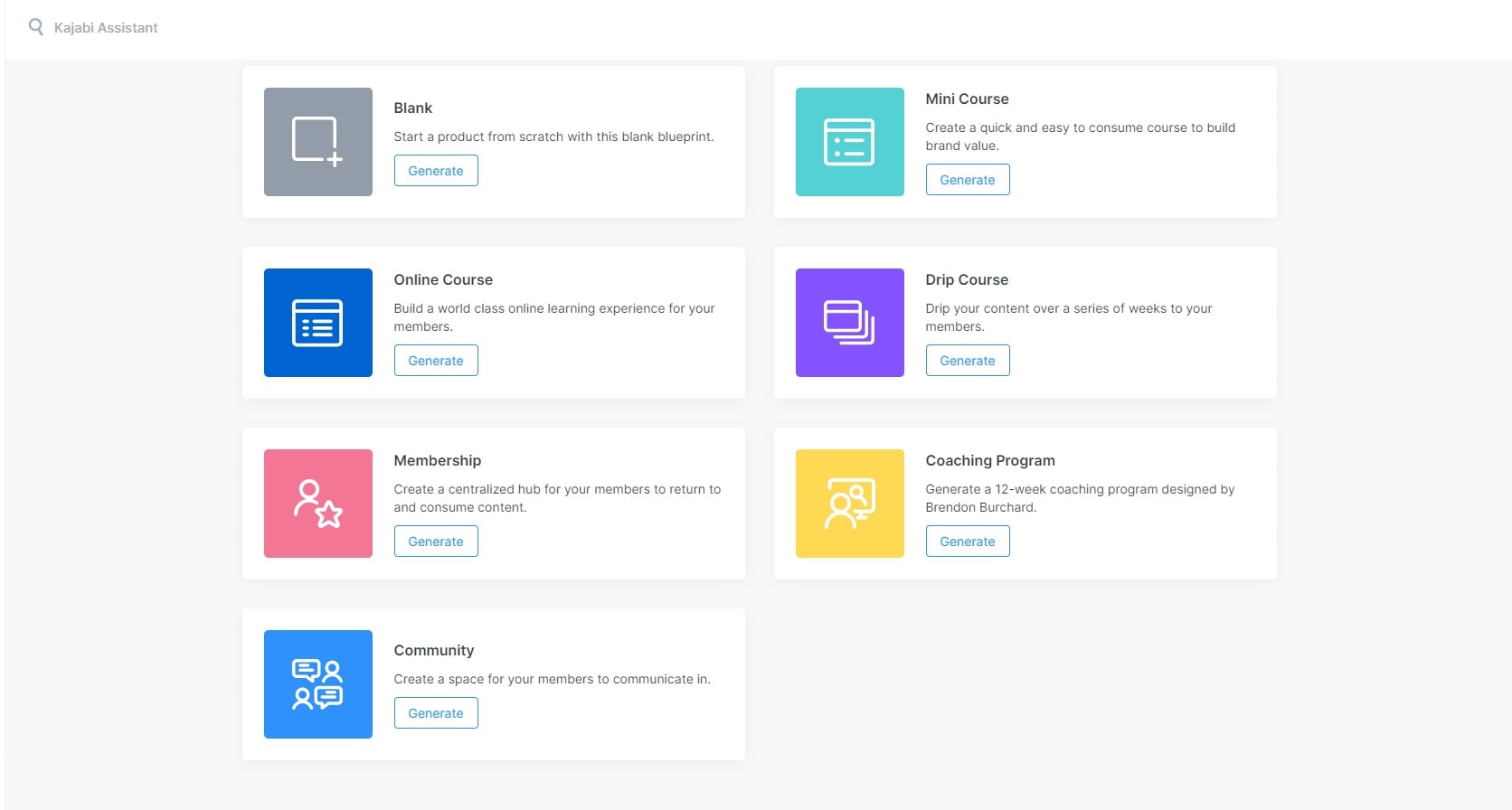
Task: Click the Community chat icon
Action: click(x=317, y=684)
